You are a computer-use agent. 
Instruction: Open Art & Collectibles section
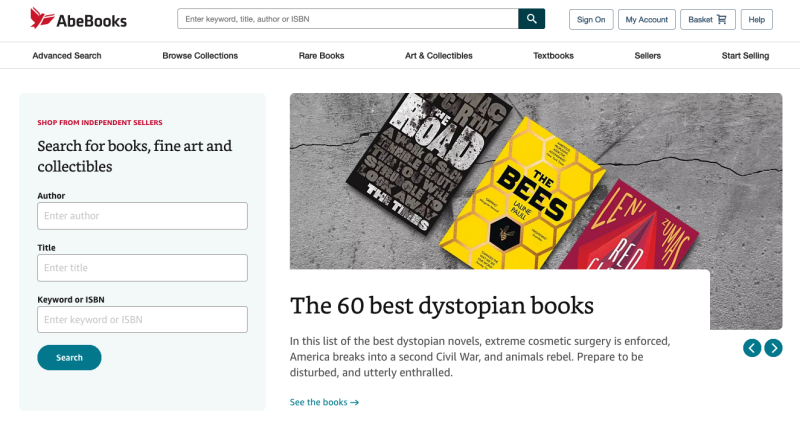[439, 56]
